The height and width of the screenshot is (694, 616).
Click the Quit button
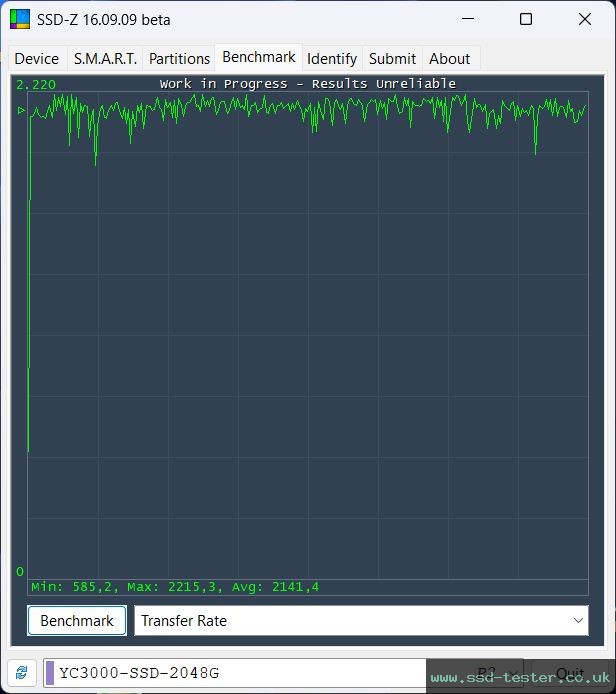569,673
